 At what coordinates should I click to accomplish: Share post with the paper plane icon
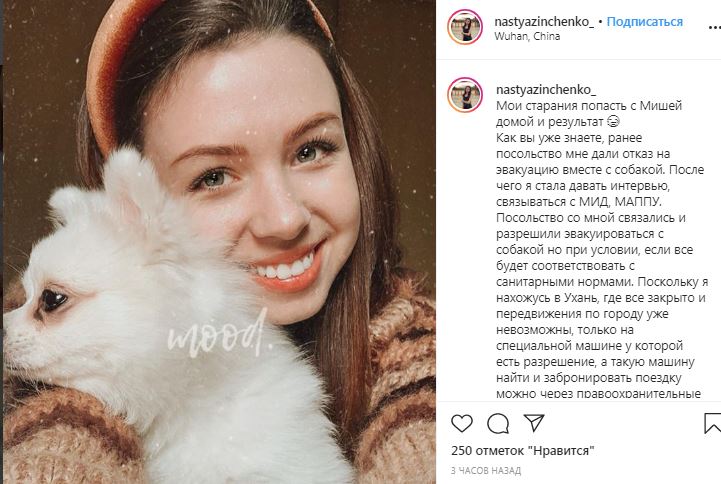pyautogui.click(x=534, y=423)
